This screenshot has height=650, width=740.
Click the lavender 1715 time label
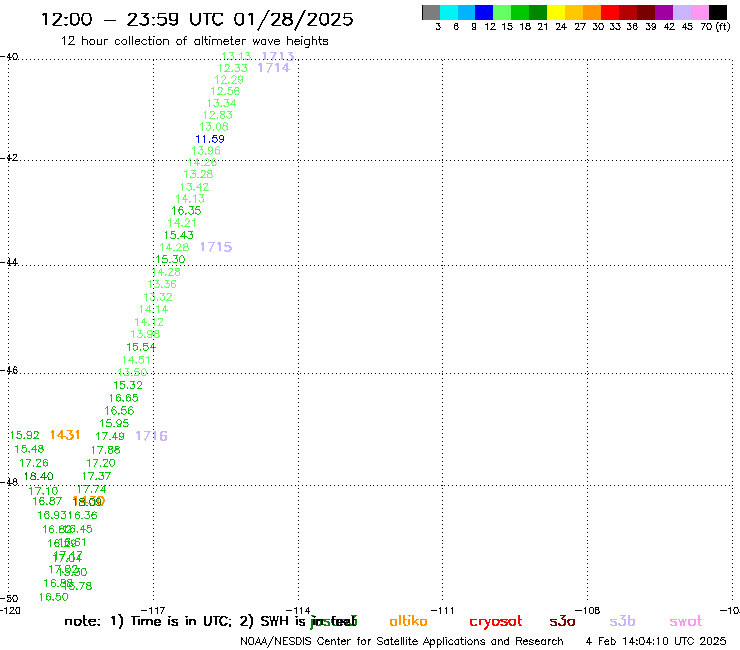point(216,247)
